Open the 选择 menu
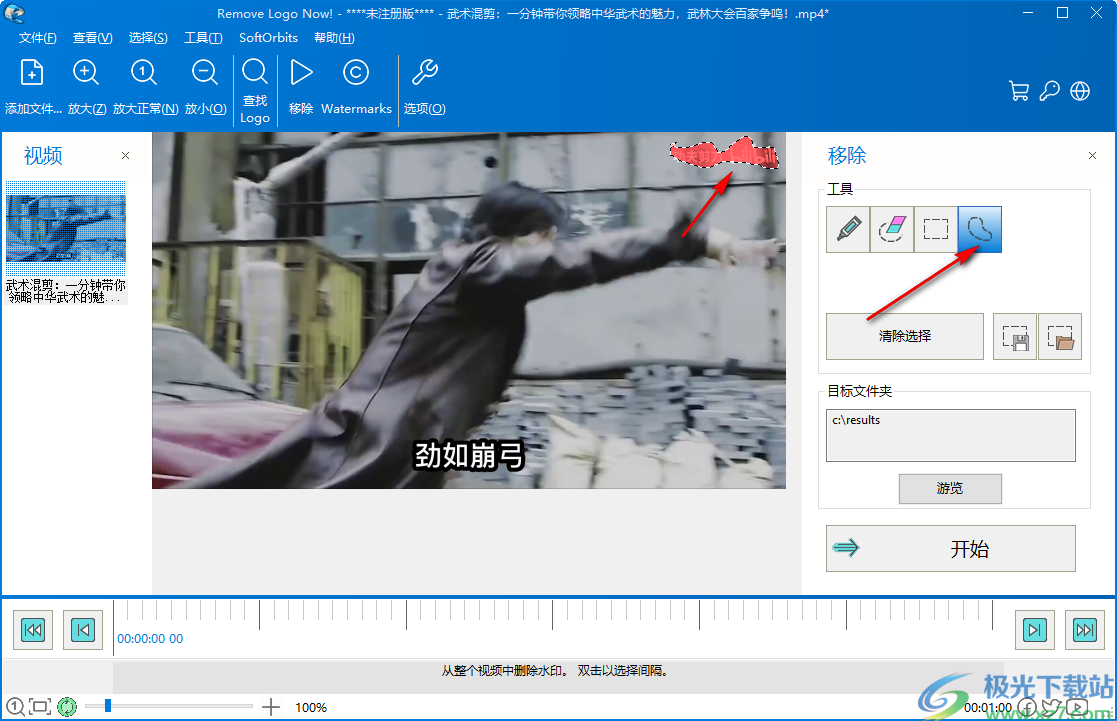The height and width of the screenshot is (721, 1117). coord(148,38)
